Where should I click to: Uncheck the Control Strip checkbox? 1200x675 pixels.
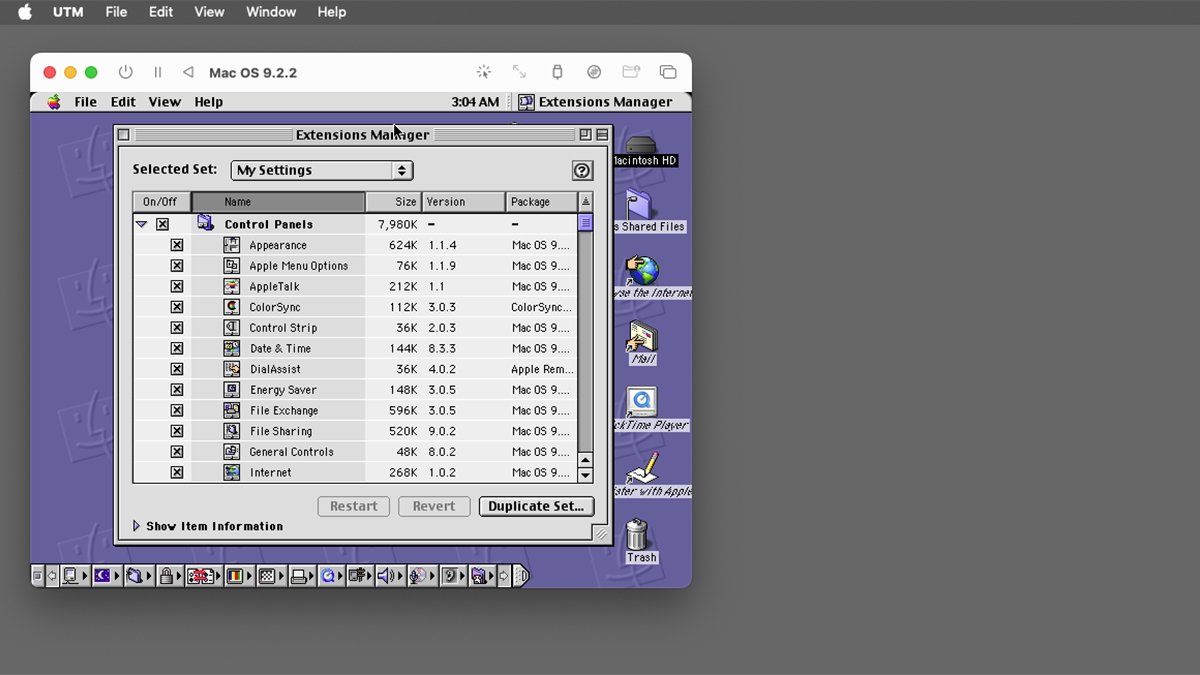[177, 328]
